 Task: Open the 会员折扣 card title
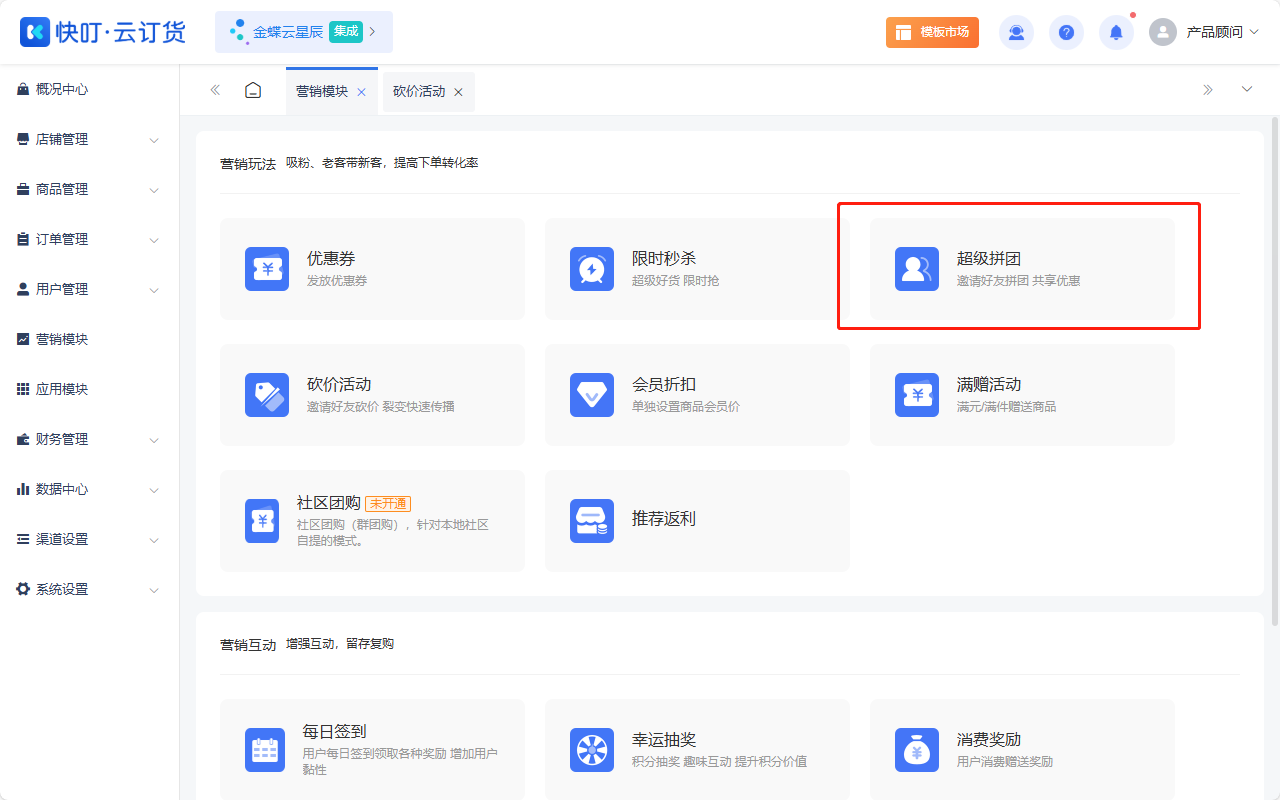664,384
